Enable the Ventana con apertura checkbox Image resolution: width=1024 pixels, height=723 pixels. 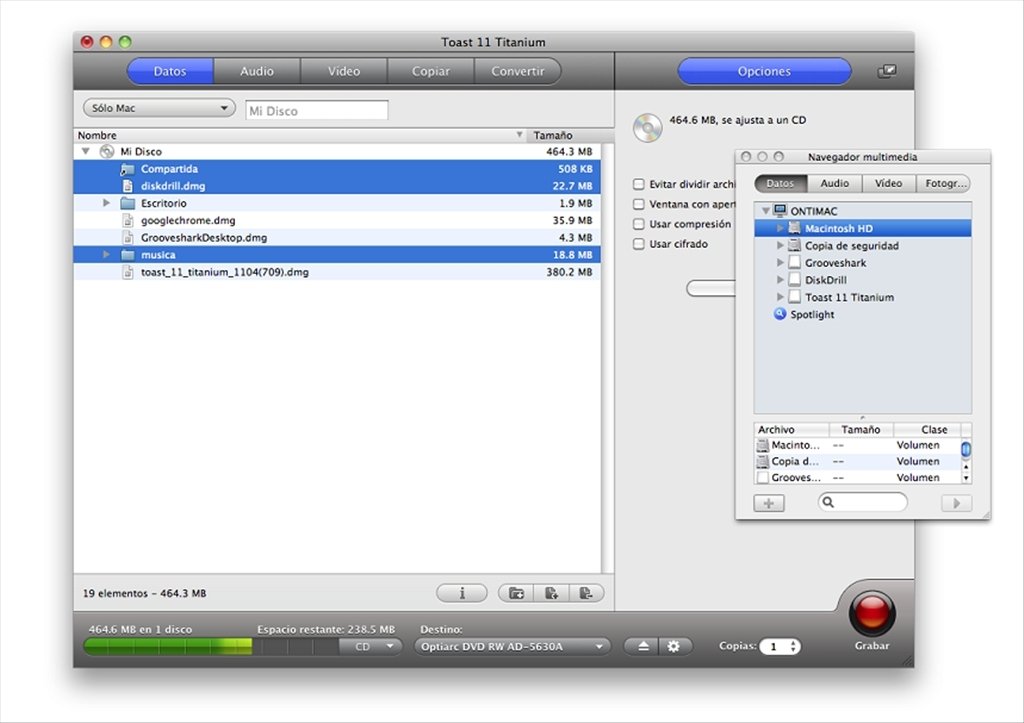[x=639, y=204]
